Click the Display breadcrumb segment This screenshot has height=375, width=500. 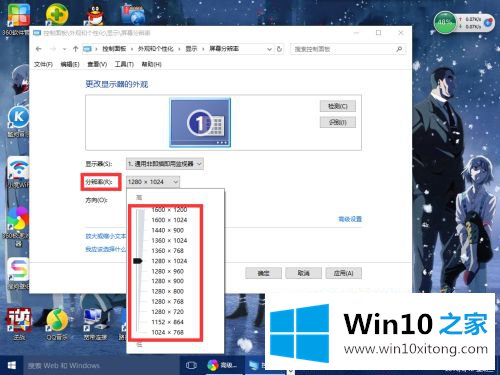click(191, 49)
